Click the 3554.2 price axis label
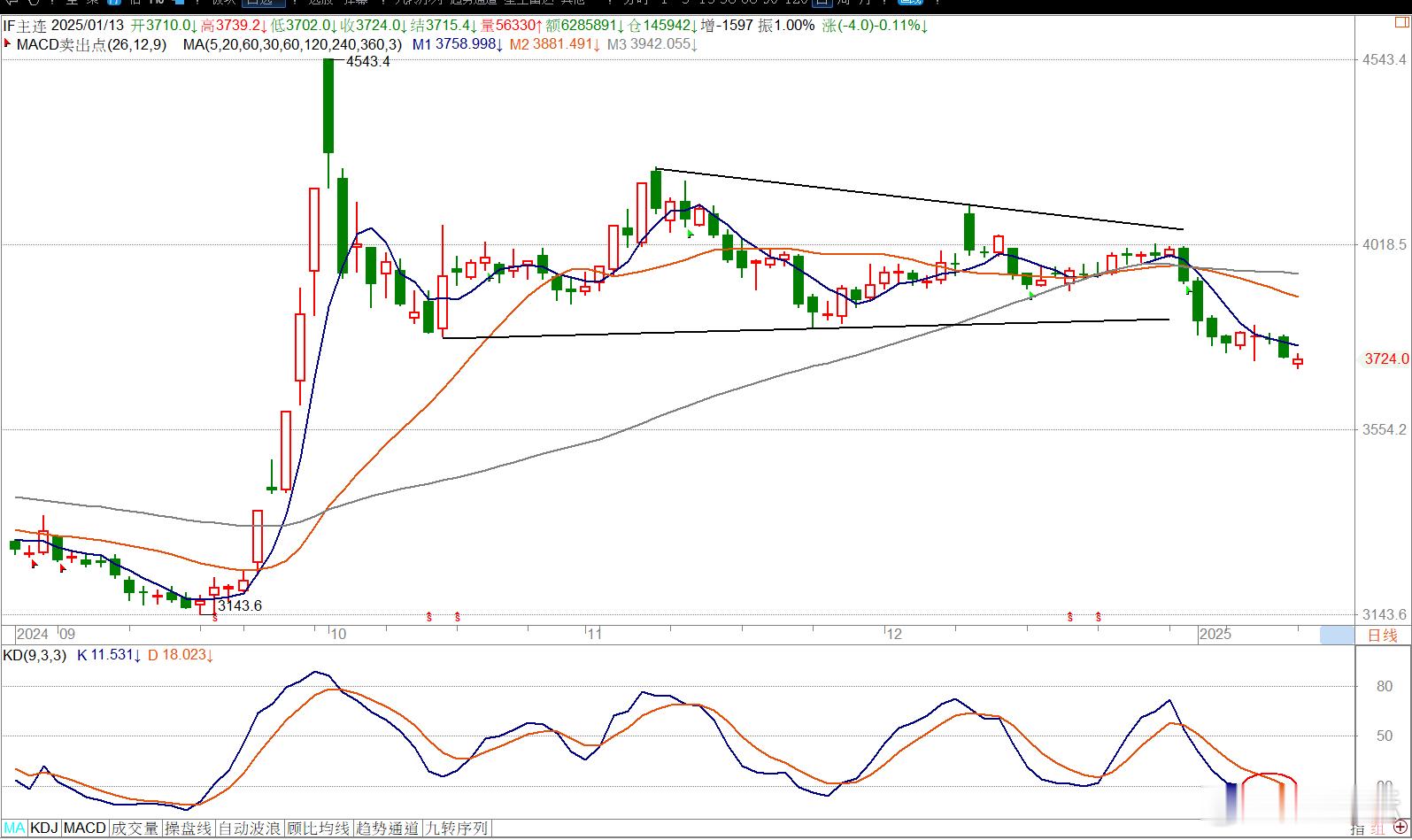 (1385, 429)
